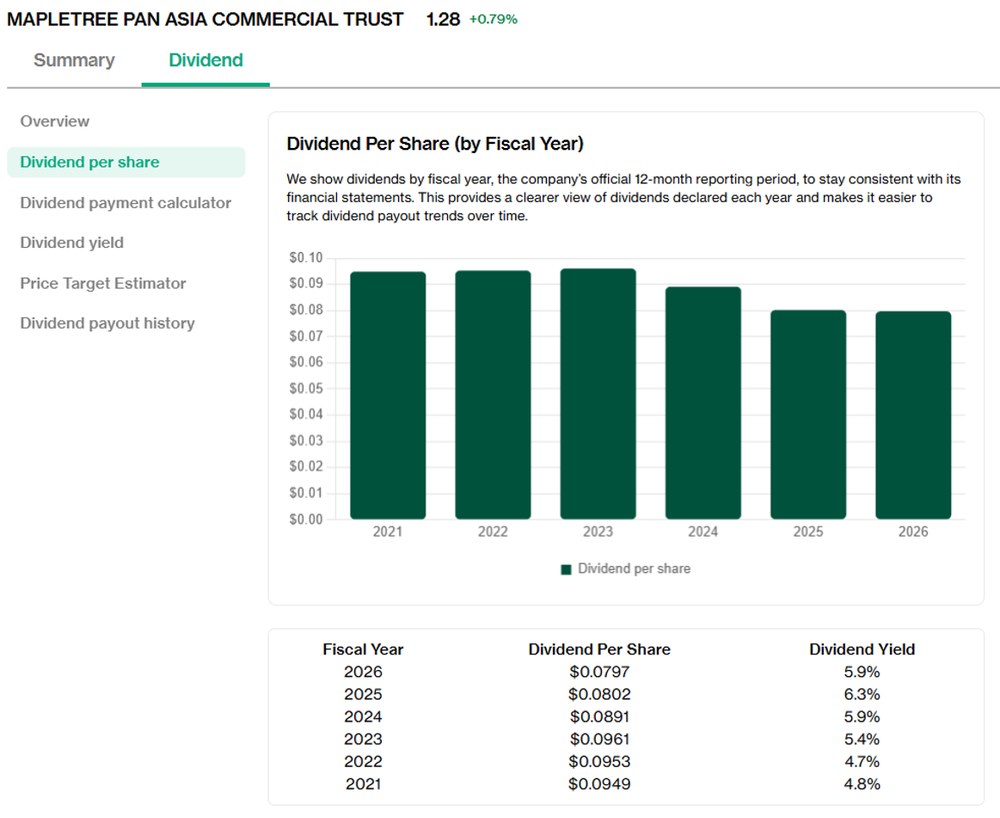Click the 2021 dividend bar
This screenshot has height=818, width=1000.
pos(388,395)
